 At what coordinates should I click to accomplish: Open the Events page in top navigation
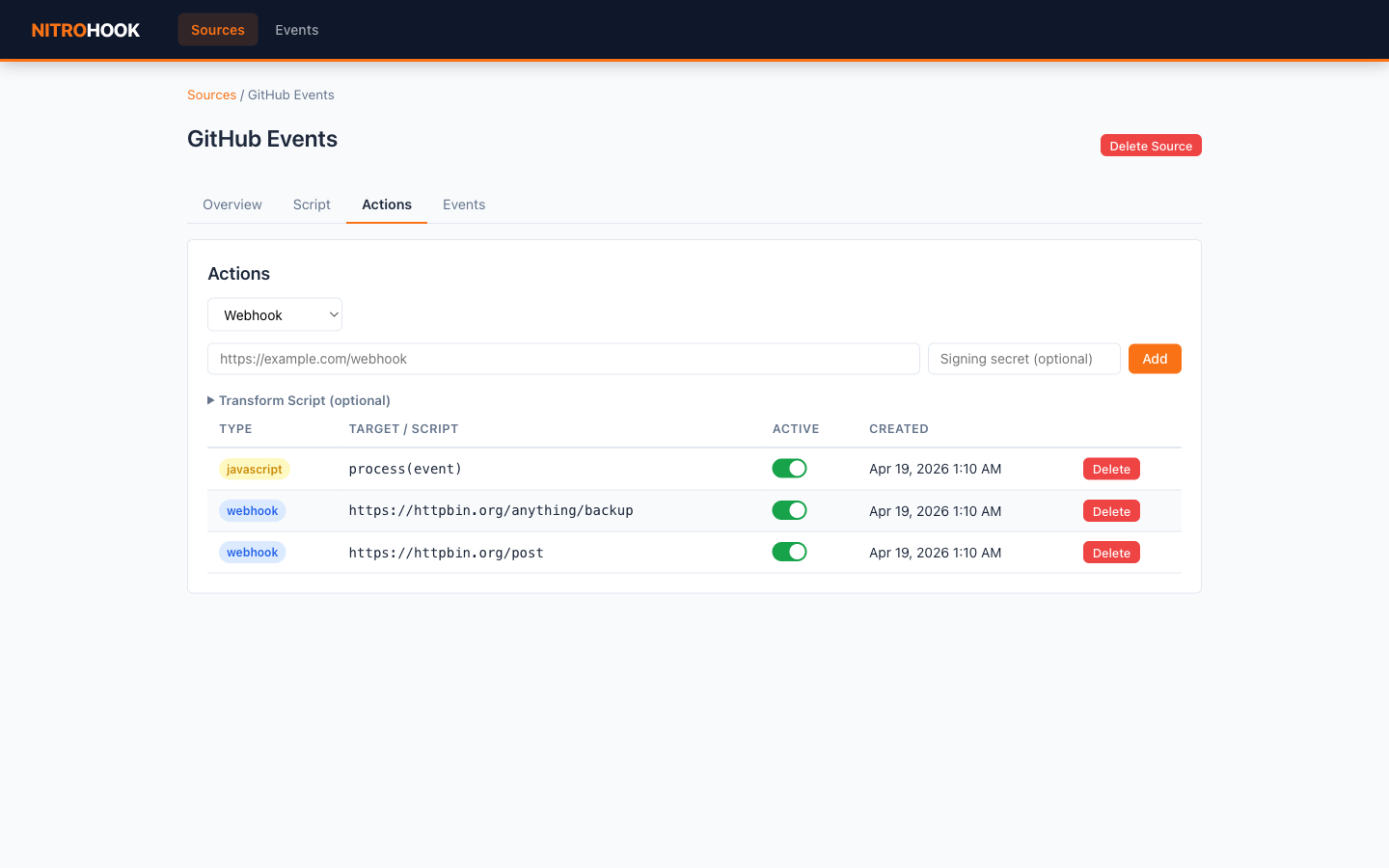(296, 30)
